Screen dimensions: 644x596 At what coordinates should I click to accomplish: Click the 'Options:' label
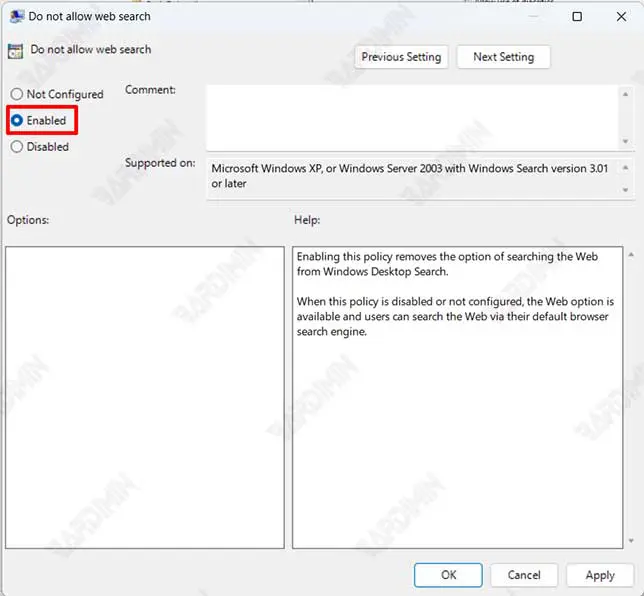click(28, 220)
